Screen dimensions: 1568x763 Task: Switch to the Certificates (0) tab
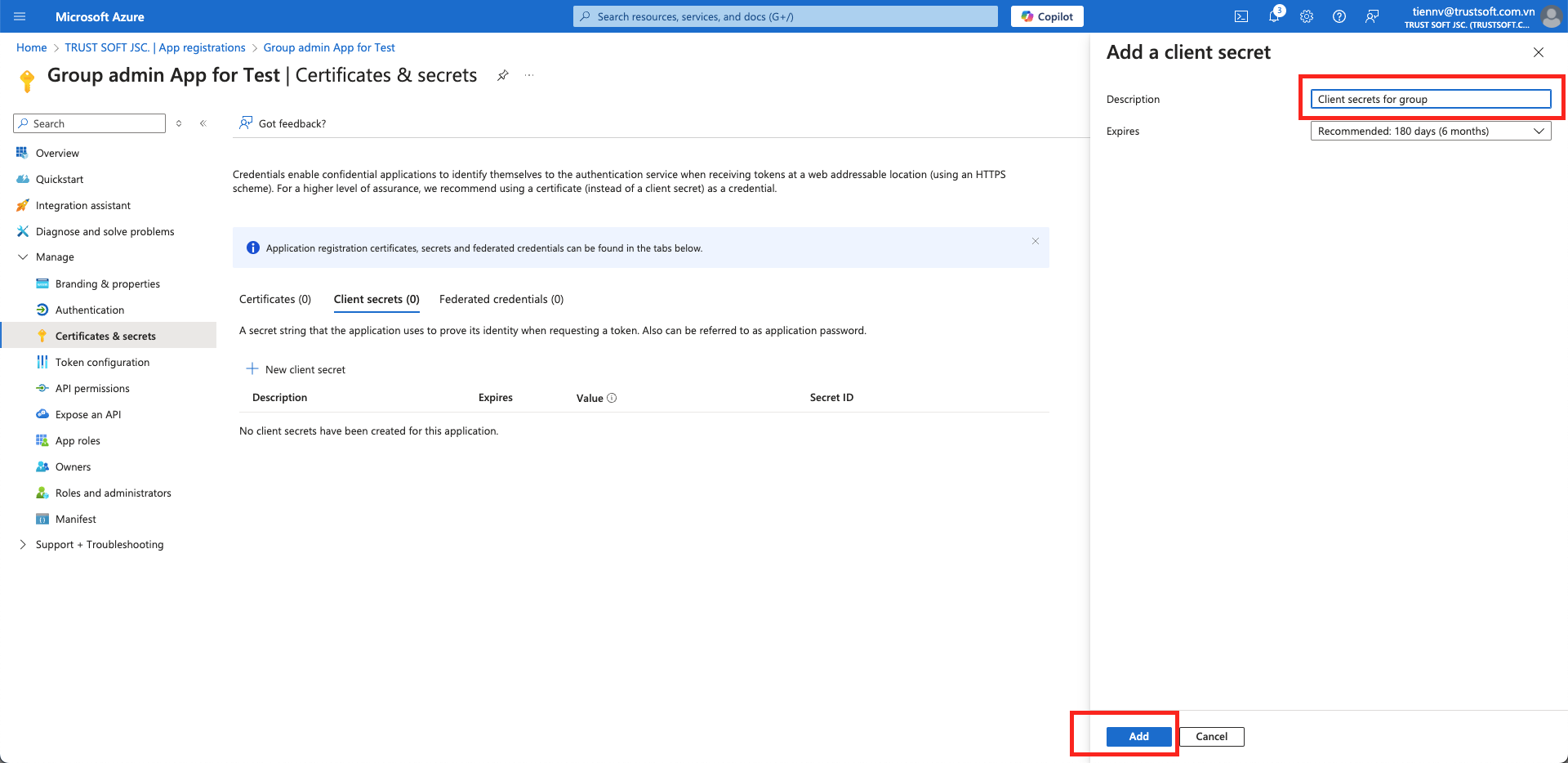pyautogui.click(x=275, y=299)
